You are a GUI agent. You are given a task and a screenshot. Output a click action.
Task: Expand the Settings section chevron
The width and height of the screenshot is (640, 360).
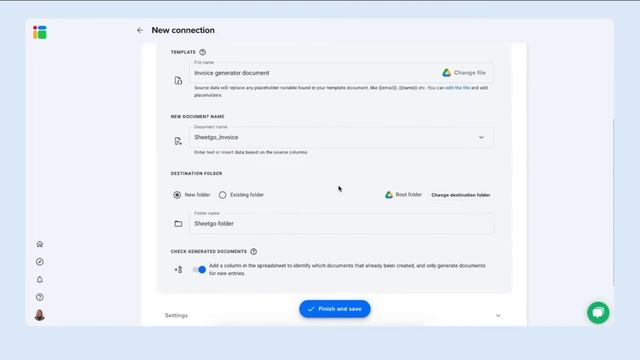pyautogui.click(x=498, y=316)
